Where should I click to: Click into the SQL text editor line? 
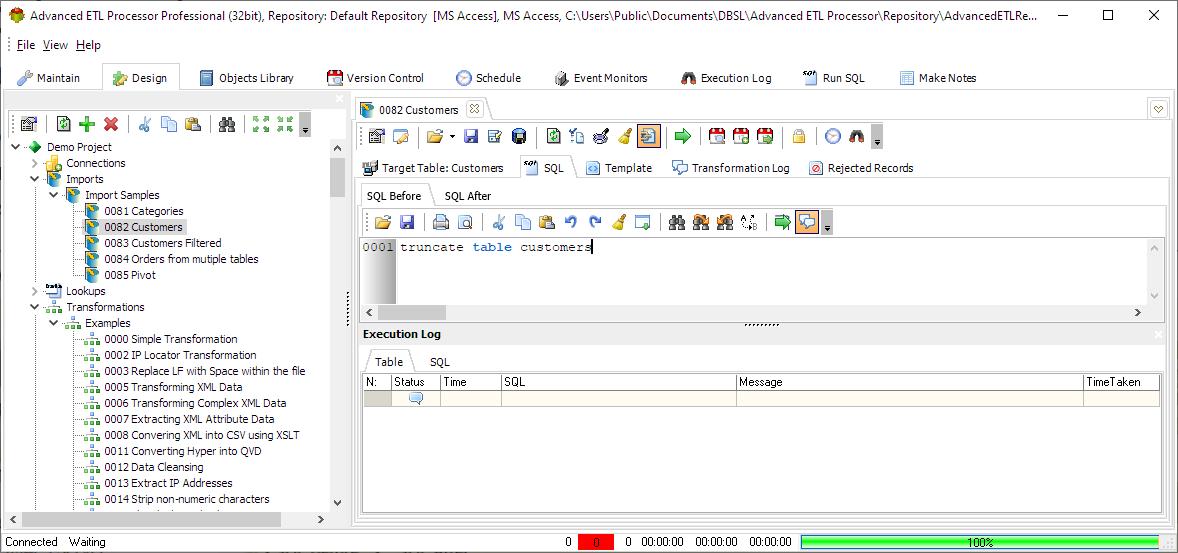(774, 247)
